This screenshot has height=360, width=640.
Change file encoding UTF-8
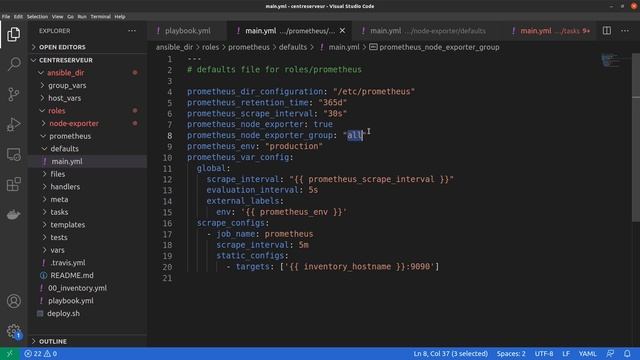point(544,354)
